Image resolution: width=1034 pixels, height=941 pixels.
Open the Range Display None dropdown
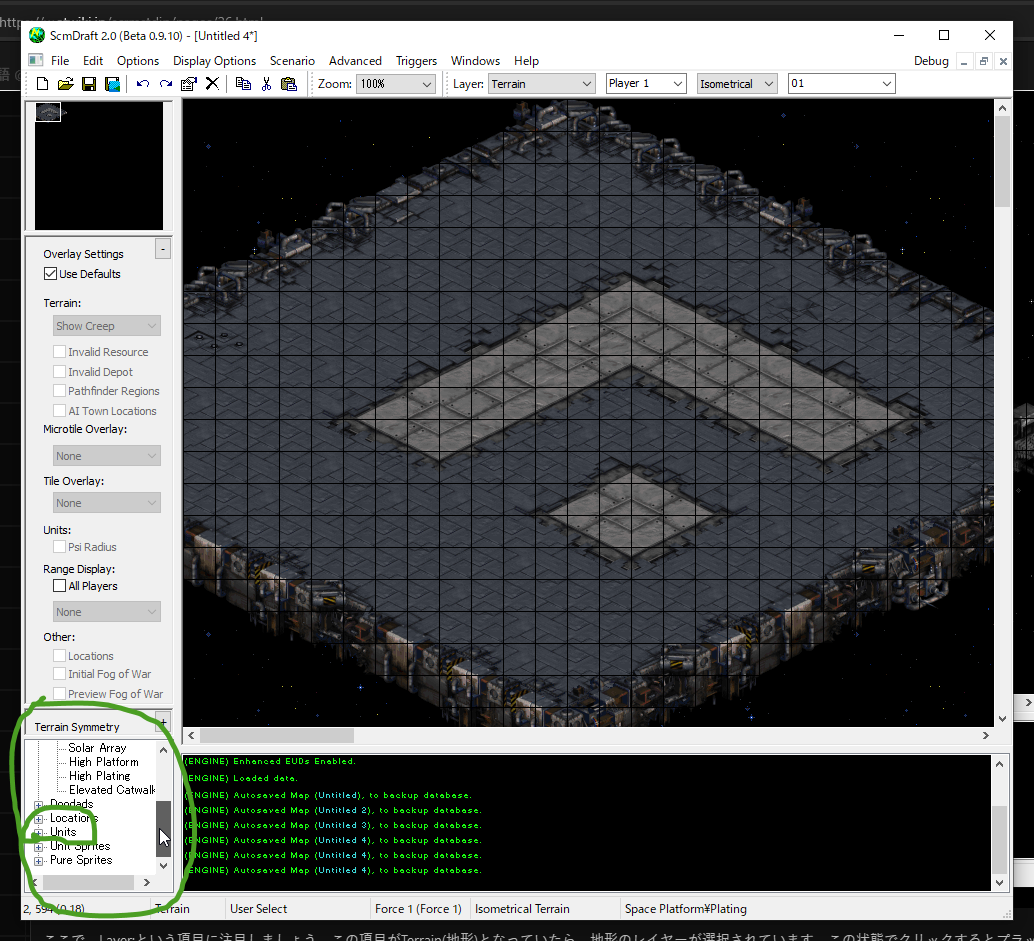click(x=107, y=612)
